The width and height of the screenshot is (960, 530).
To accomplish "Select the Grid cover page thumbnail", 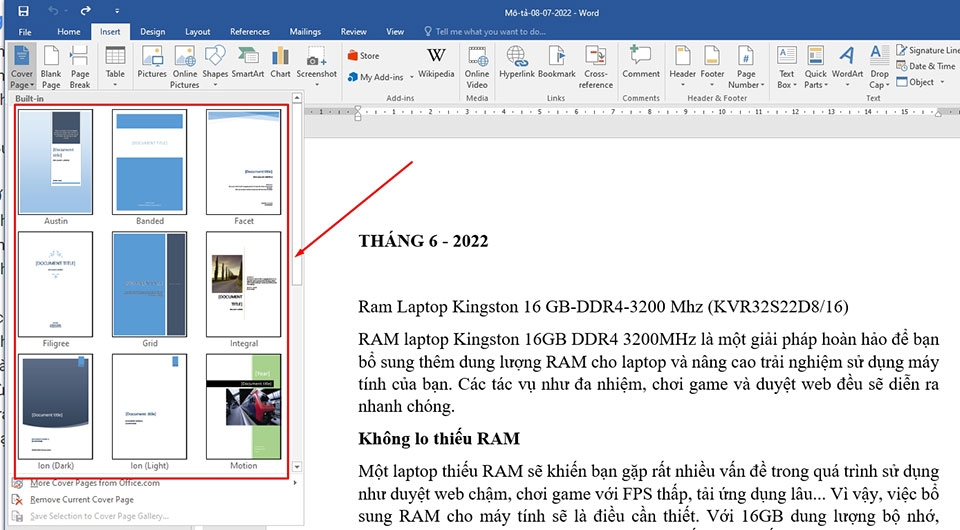I will [149, 285].
